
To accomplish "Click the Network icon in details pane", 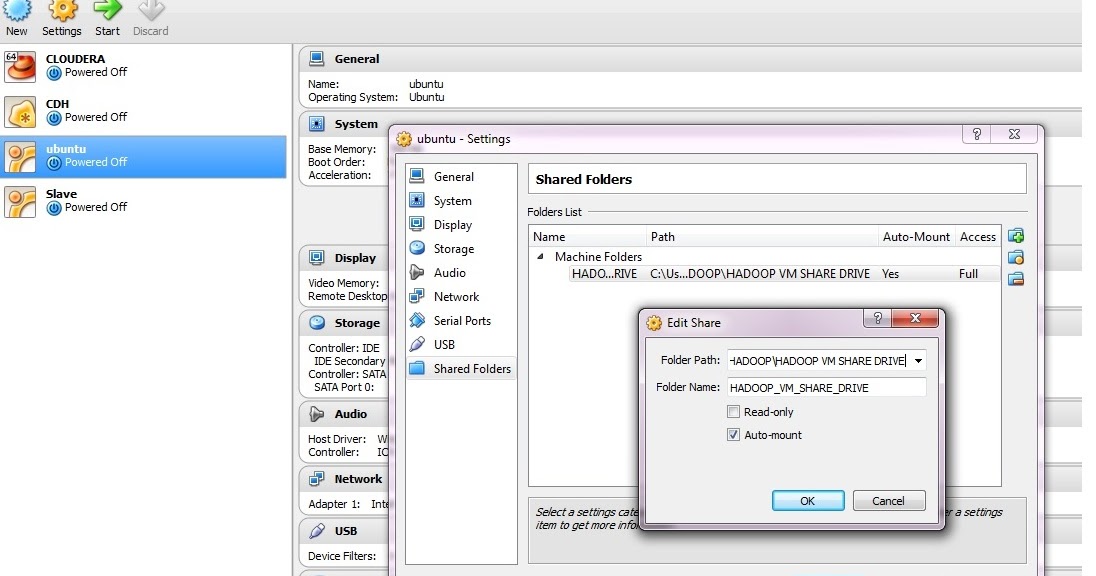I will pos(317,479).
